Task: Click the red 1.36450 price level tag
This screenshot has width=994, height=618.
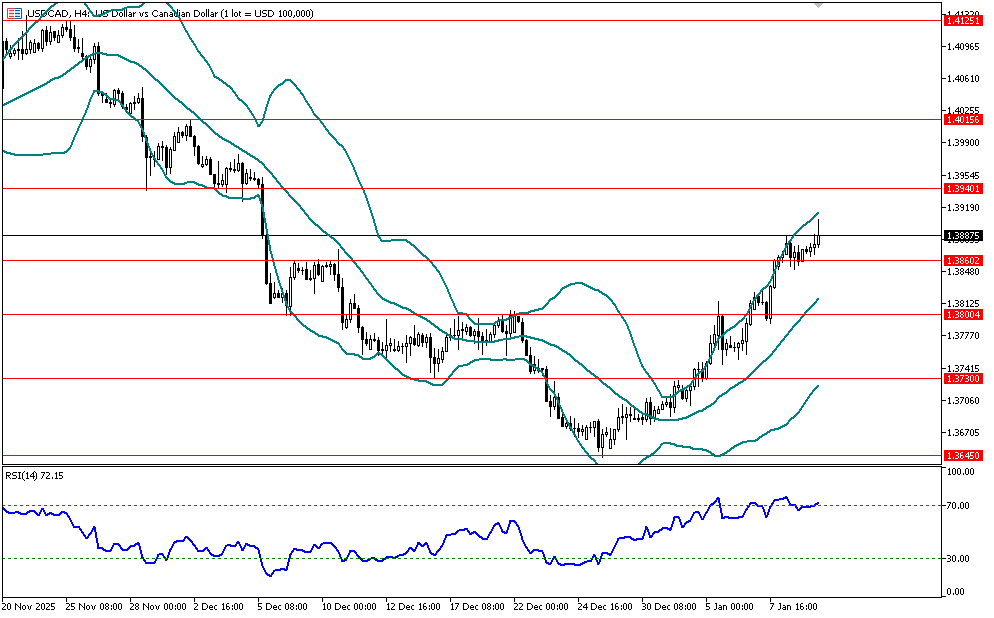Action: click(965, 456)
